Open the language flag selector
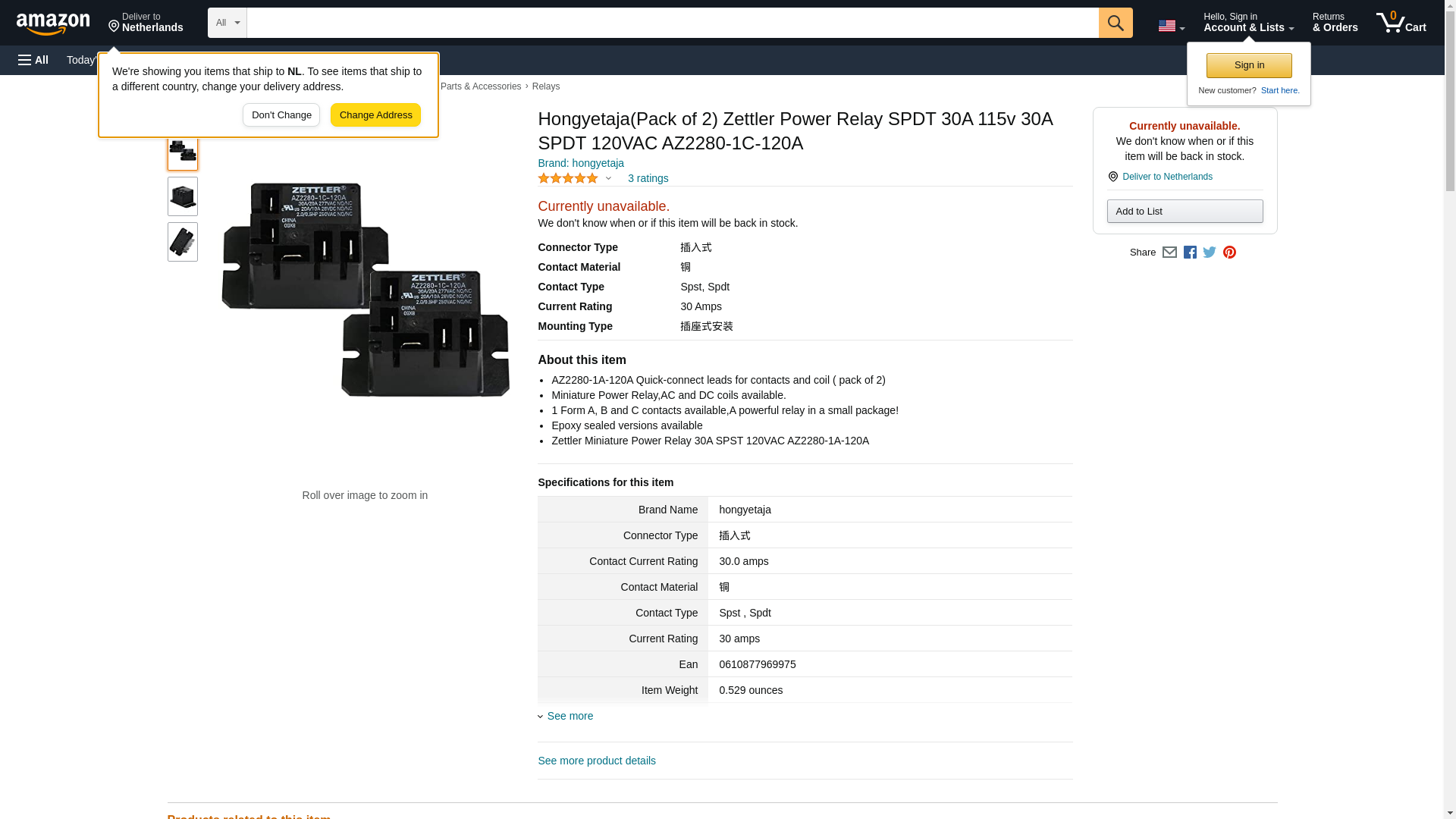 1171,26
